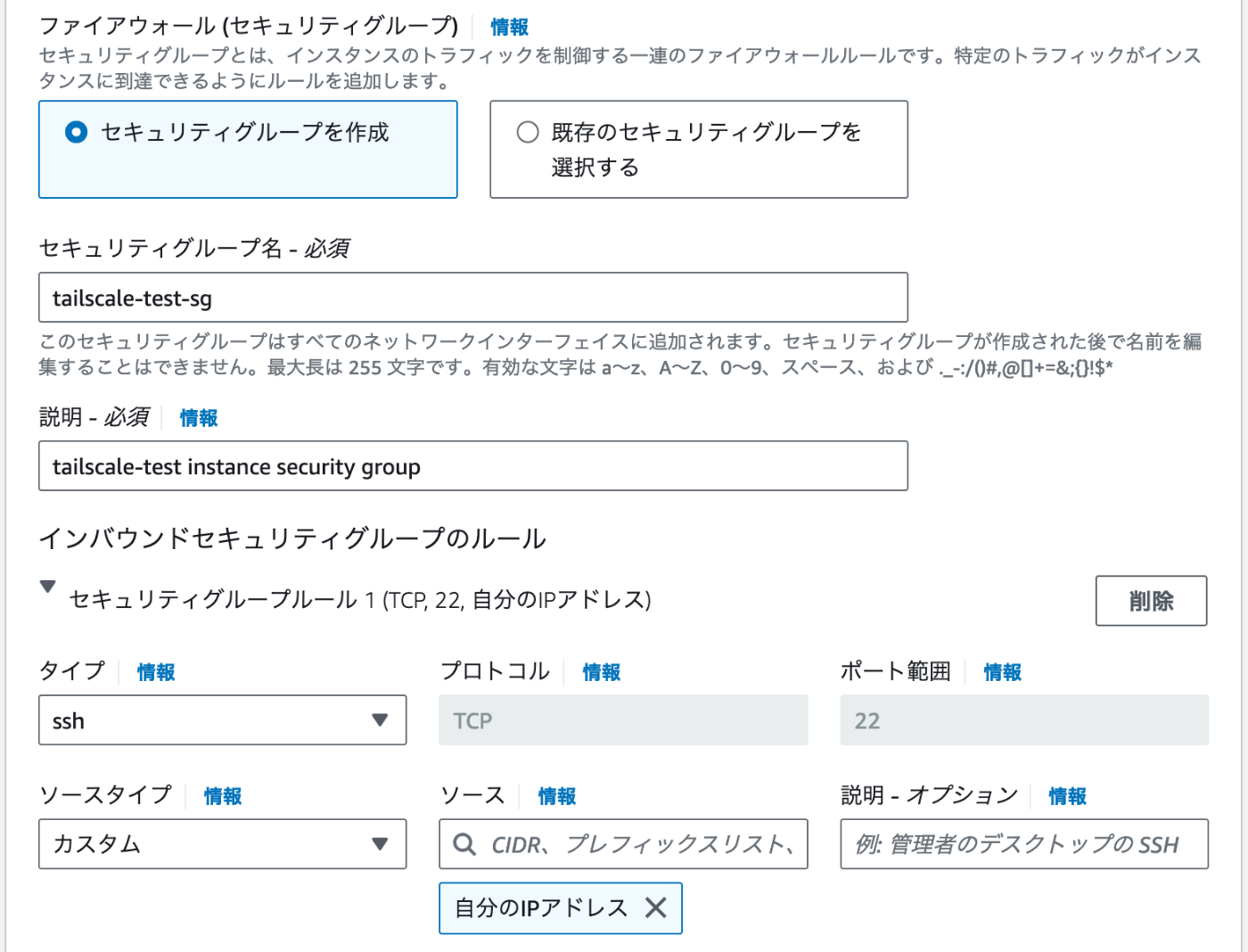Screen dimensions: 1248x952
Task: Open the タイプ ssh dropdown arrow
Action: (x=380, y=720)
